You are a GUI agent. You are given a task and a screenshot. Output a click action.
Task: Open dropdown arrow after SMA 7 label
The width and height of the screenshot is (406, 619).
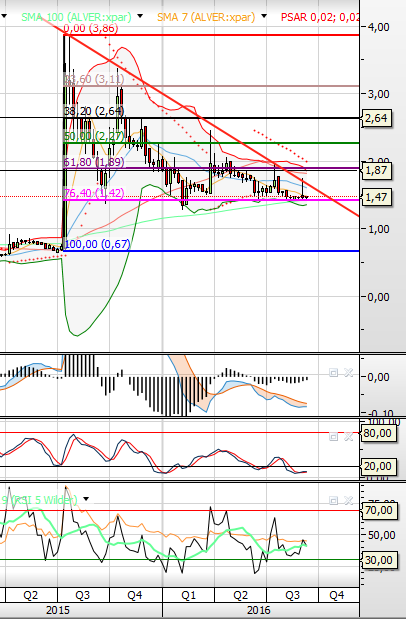coord(264,16)
